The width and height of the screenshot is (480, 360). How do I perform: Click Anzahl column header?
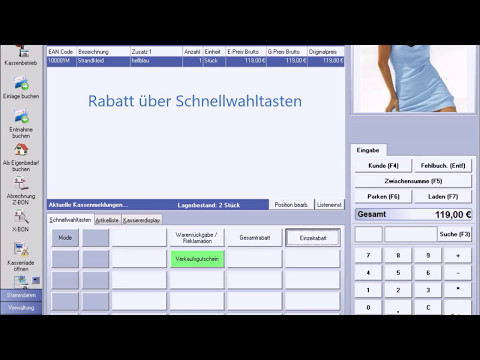coord(193,52)
